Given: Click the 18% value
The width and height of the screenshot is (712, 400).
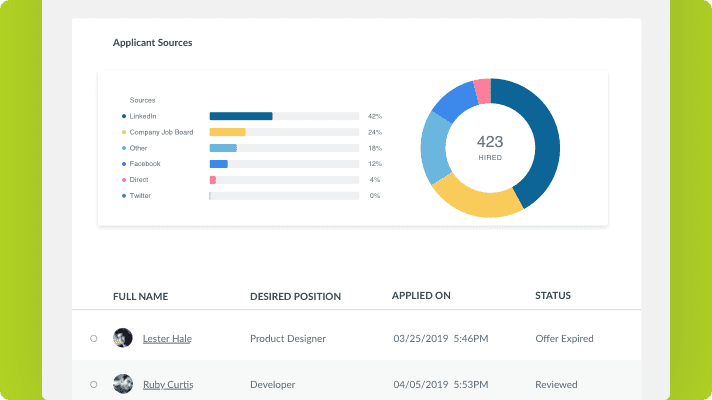Looking at the screenshot, I should [x=375, y=148].
